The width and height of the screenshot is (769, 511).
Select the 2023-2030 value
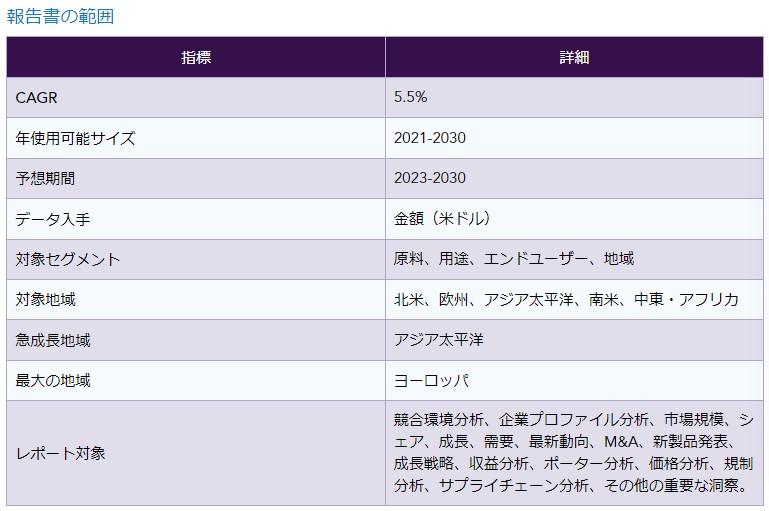(430, 178)
